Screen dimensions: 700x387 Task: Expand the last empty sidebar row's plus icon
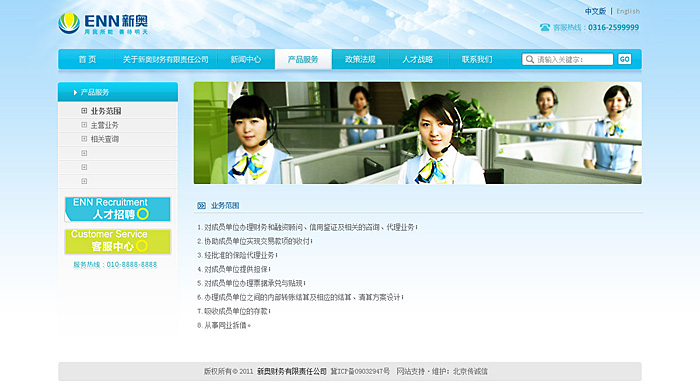84,181
